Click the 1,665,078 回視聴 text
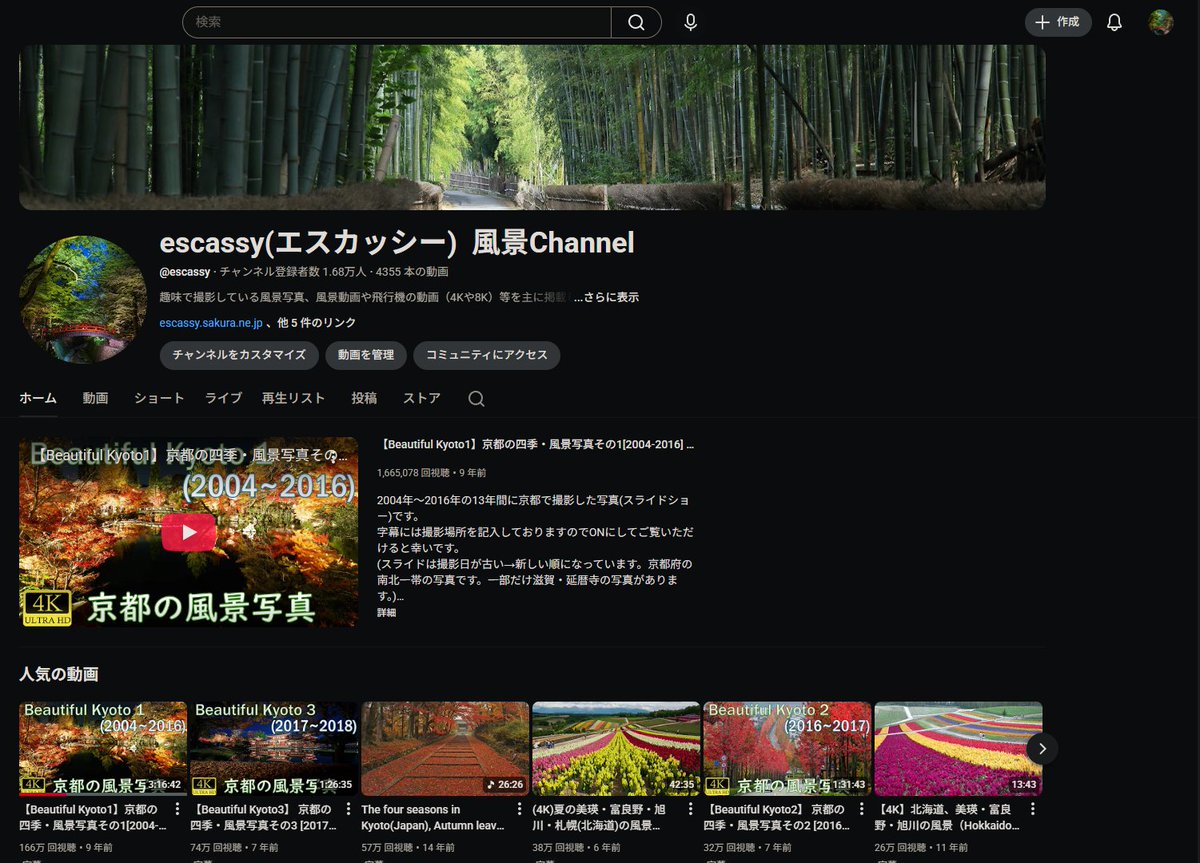 click(411, 472)
